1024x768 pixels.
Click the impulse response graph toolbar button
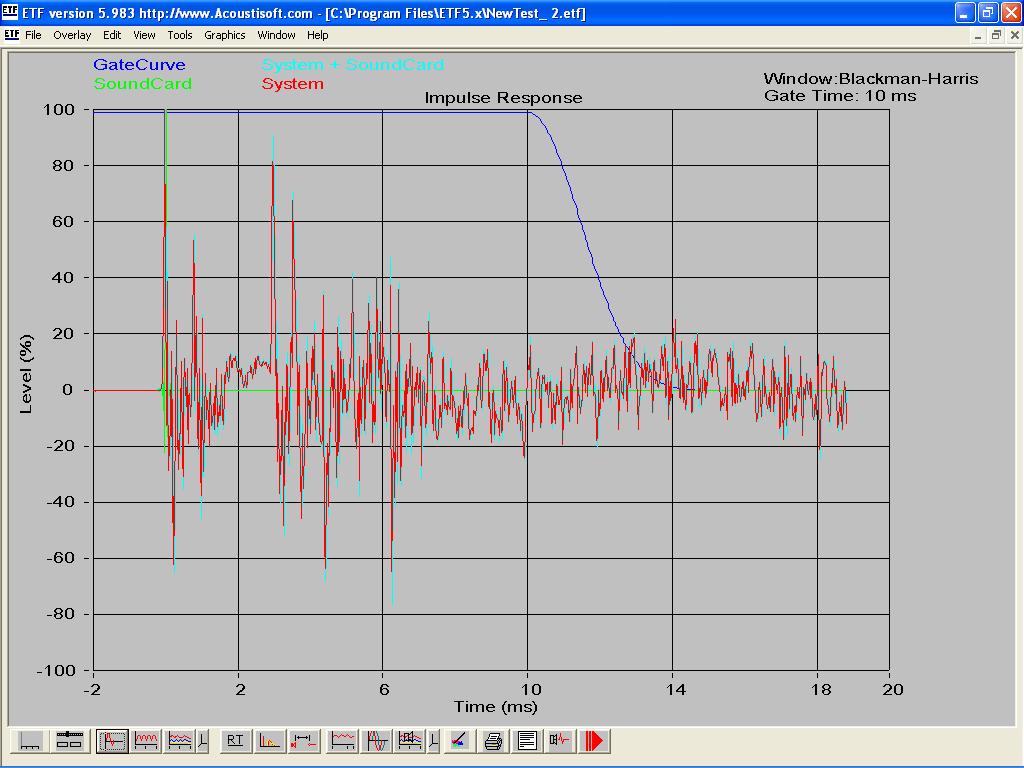(x=112, y=741)
